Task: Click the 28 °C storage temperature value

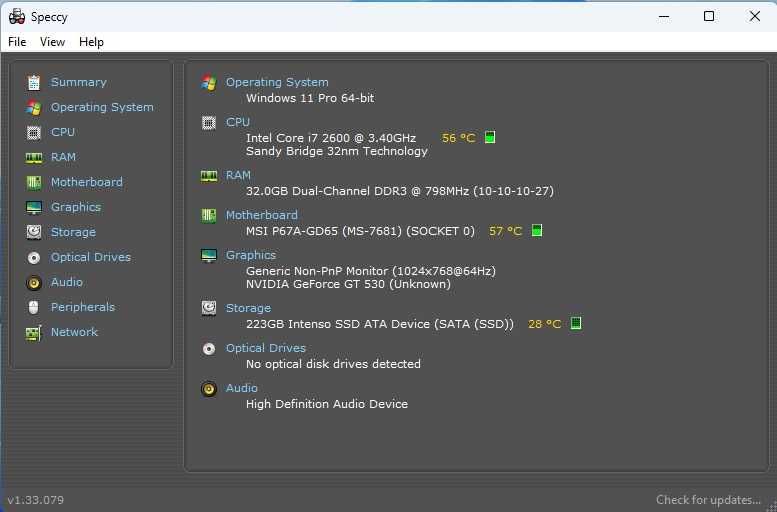Action: point(545,324)
